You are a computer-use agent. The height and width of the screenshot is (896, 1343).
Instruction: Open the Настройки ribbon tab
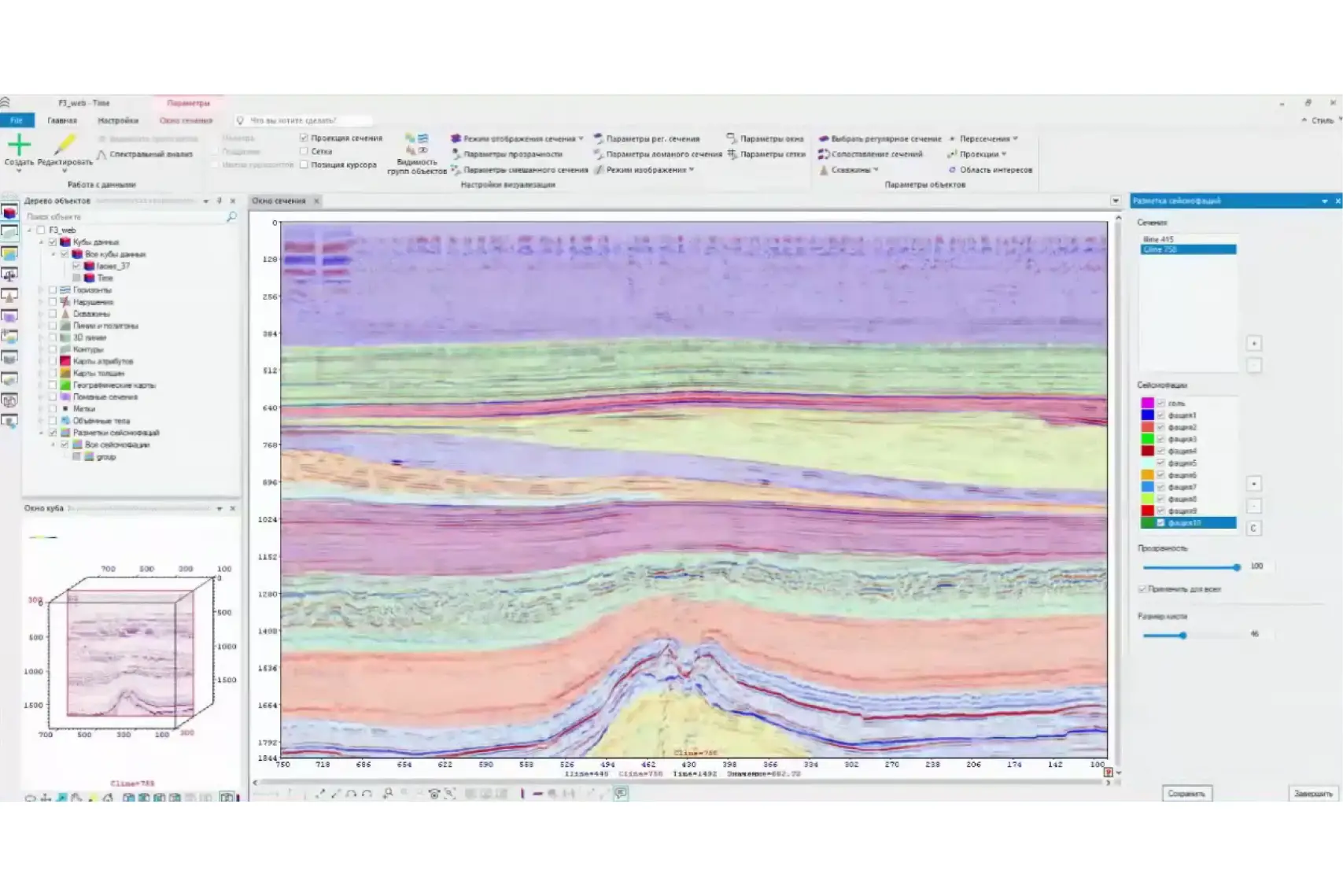coord(118,120)
